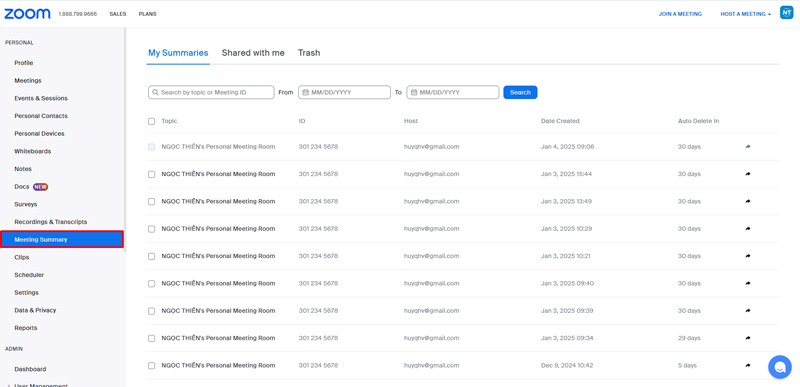Open the NT profile avatar
The height and width of the screenshot is (387, 800).
tap(786, 13)
